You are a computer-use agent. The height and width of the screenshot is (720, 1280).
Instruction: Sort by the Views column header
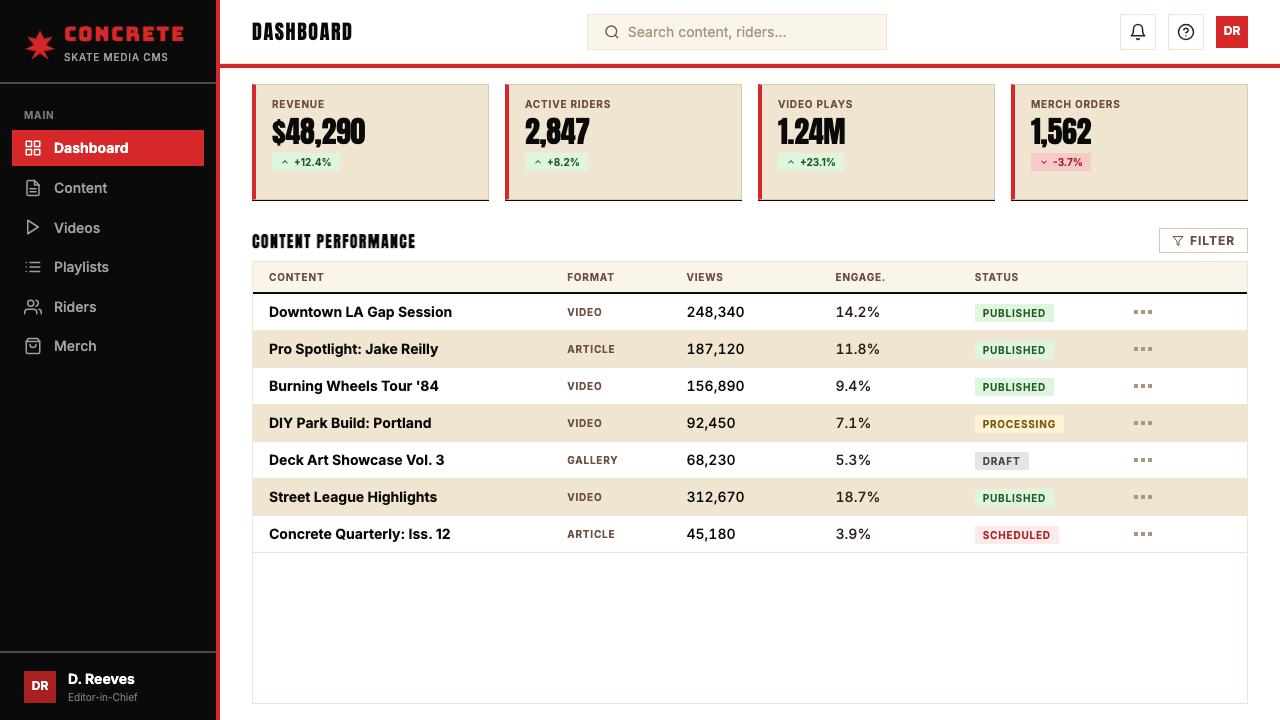coord(705,277)
